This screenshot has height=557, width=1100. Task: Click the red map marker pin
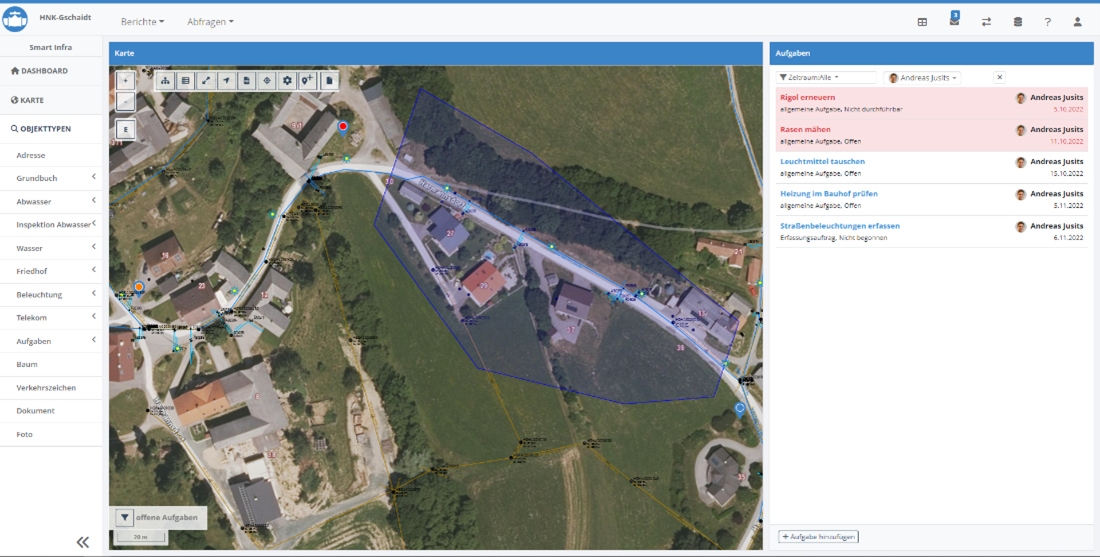[343, 128]
